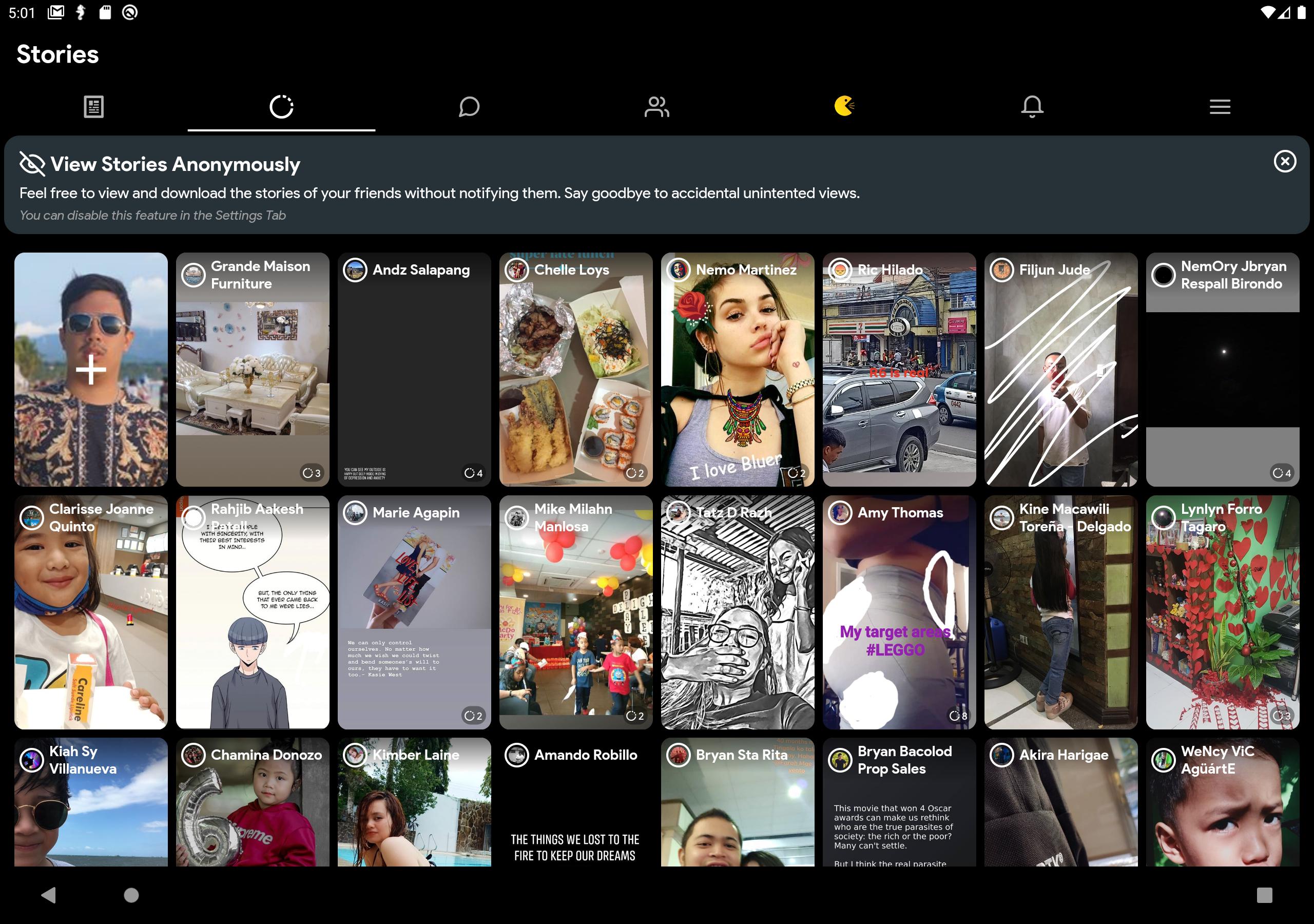This screenshot has width=1314, height=924.
Task: Switch to the Friends people tab
Action: coord(656,106)
